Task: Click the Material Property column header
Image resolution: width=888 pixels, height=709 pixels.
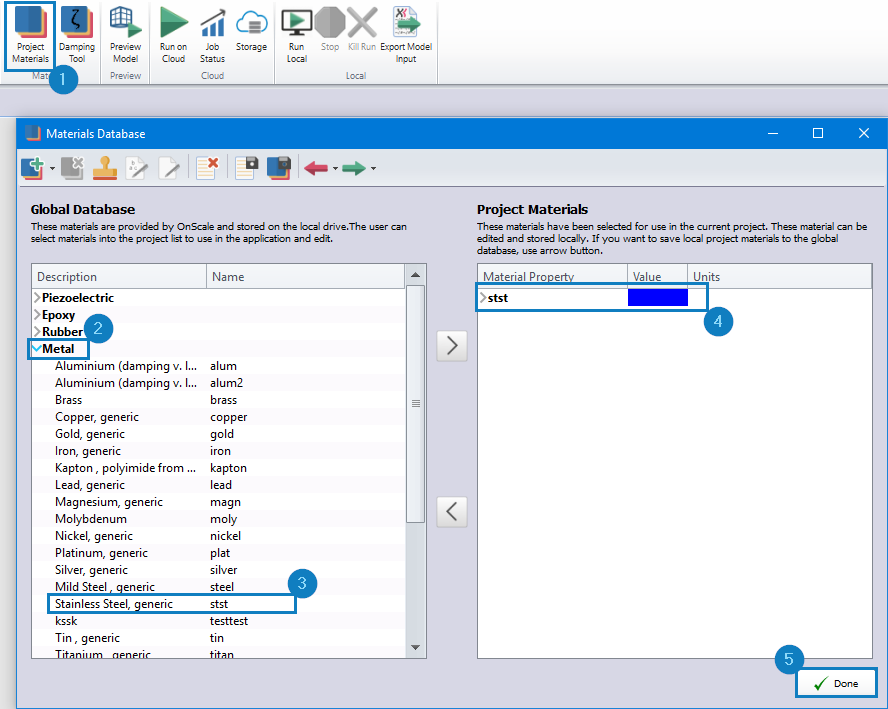Action: coord(552,276)
